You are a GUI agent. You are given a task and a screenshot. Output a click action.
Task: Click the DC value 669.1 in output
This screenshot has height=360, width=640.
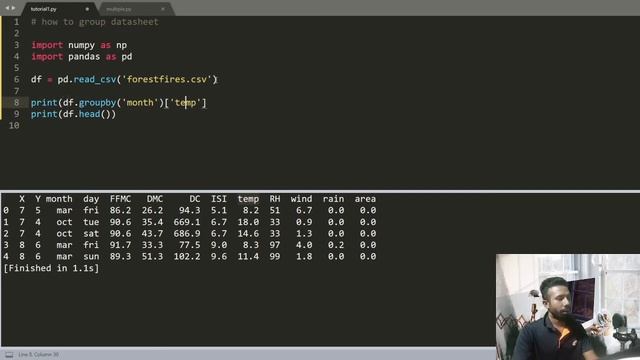pyautogui.click(x=187, y=222)
